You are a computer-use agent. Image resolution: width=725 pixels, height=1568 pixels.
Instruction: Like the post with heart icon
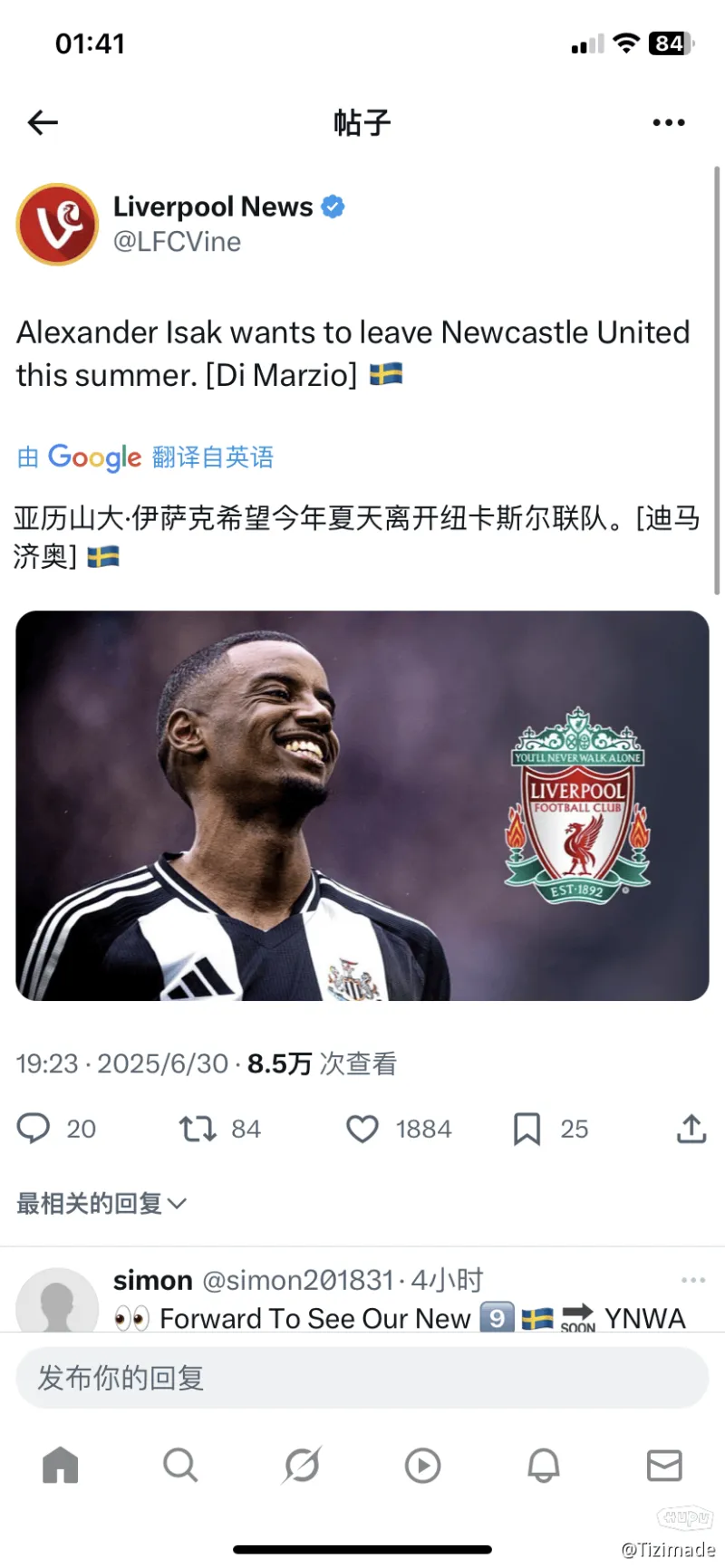362,1129
